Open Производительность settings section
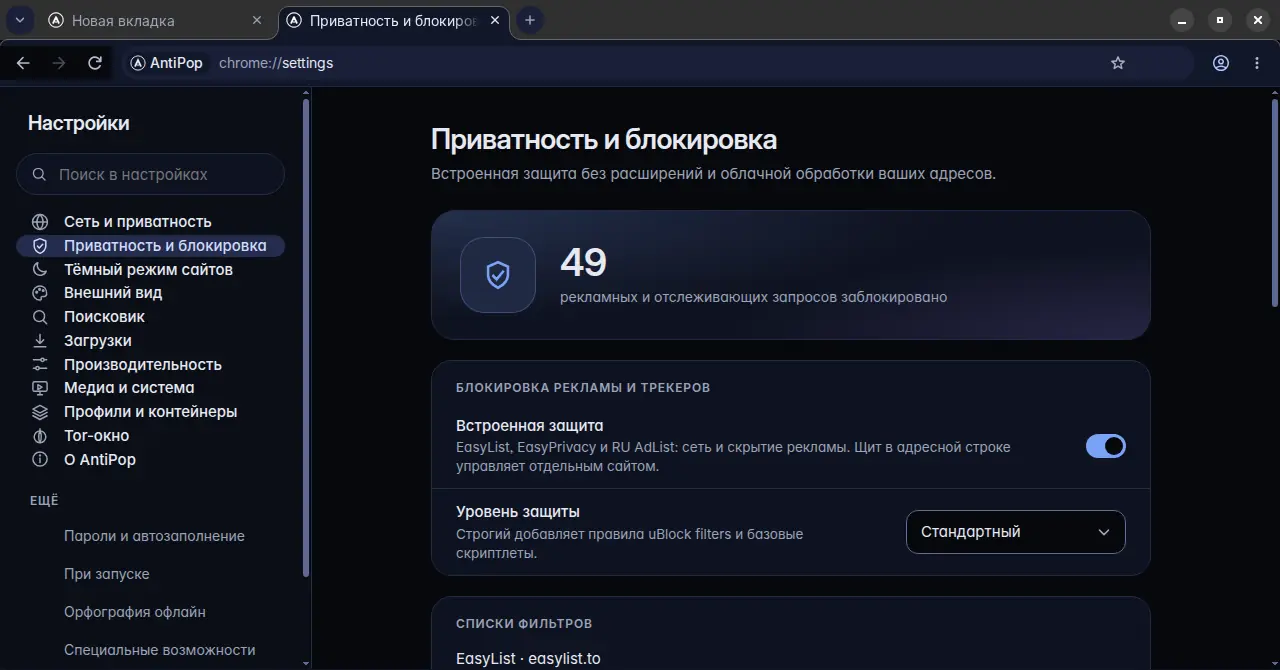The width and height of the screenshot is (1280, 670). click(150, 365)
